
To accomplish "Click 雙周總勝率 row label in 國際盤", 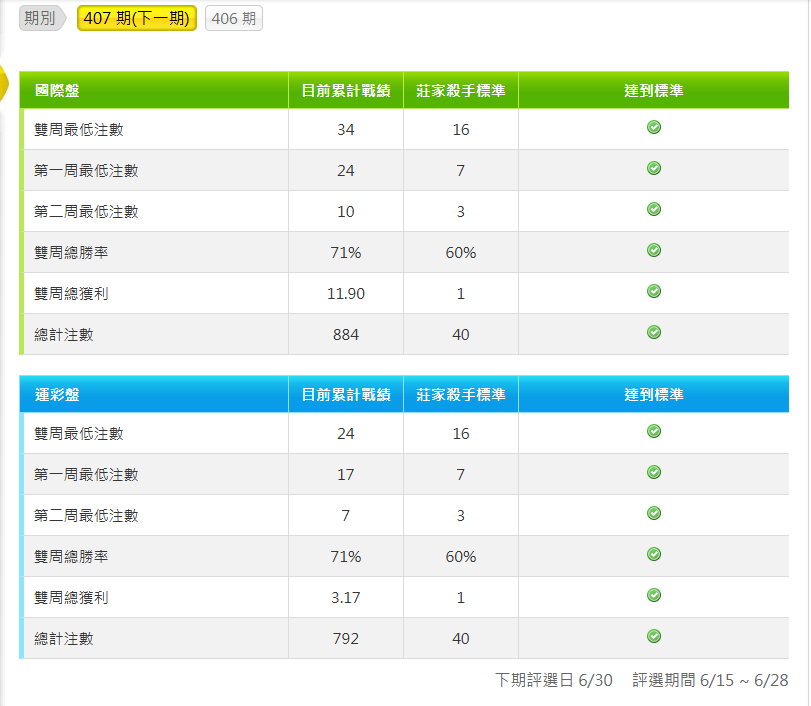I will (71, 252).
